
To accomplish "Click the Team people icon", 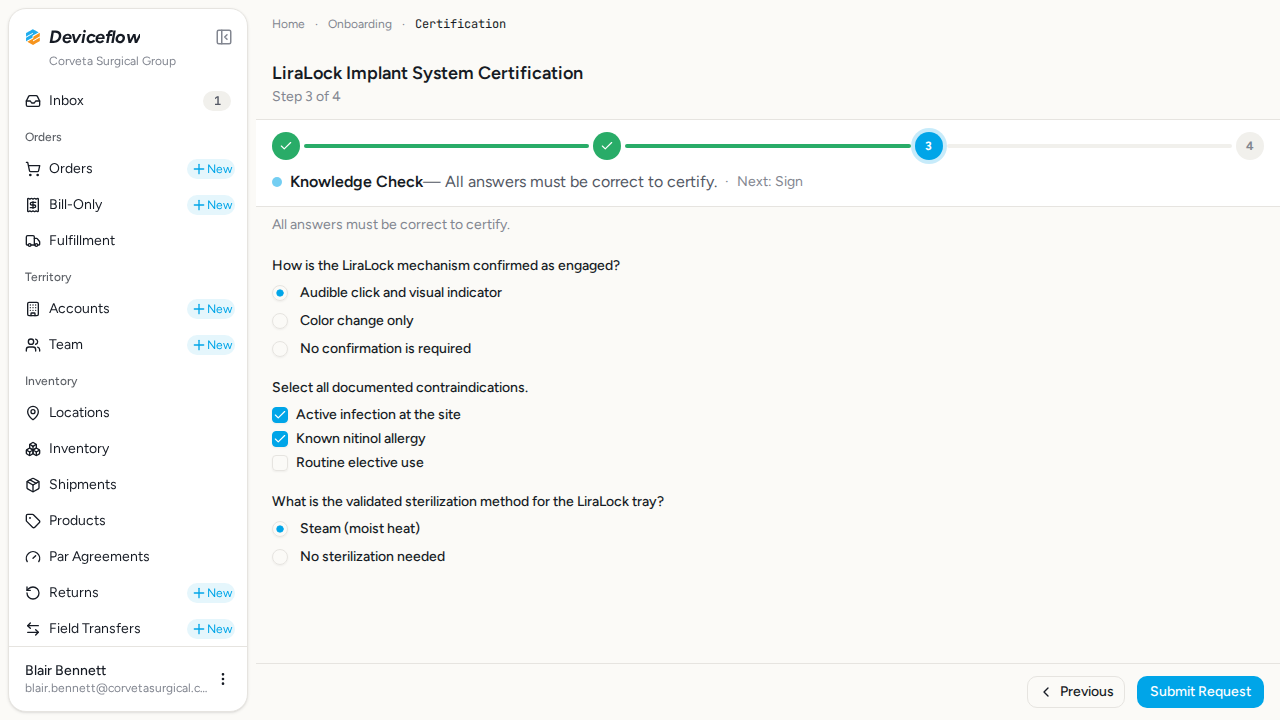I will pos(33,345).
